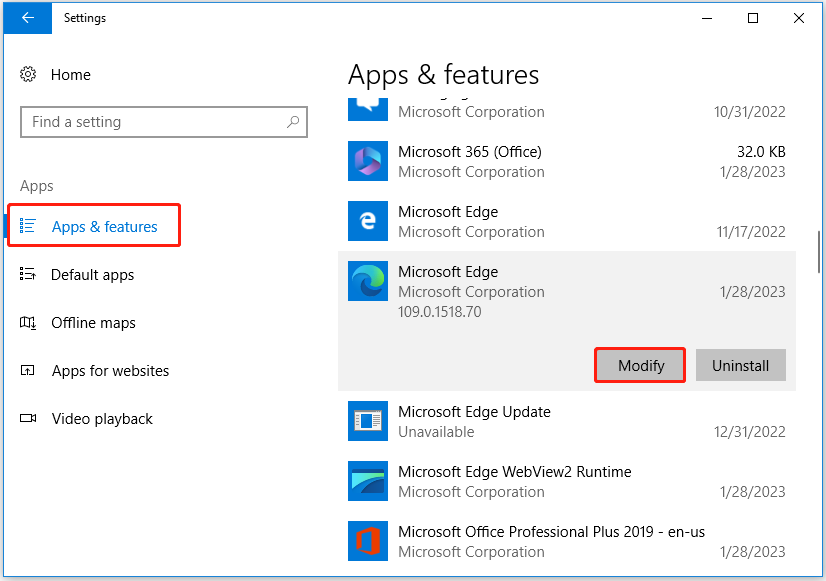Click Uninstall for Microsoft Edge

[x=741, y=365]
